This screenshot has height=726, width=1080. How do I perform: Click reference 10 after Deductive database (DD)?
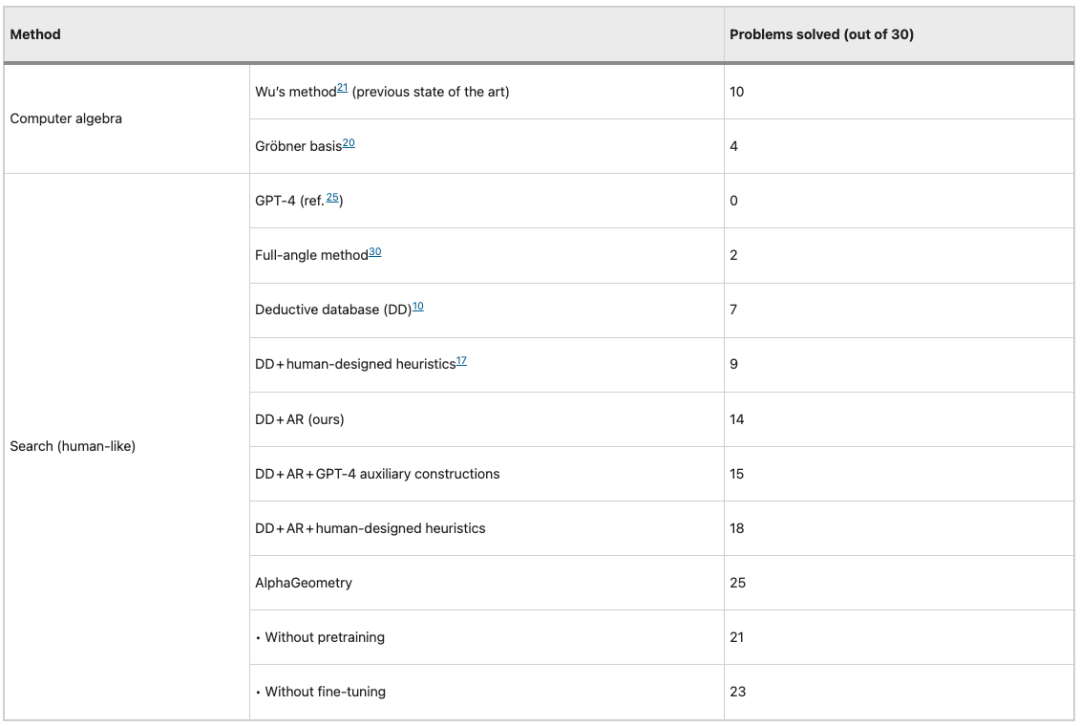point(418,307)
